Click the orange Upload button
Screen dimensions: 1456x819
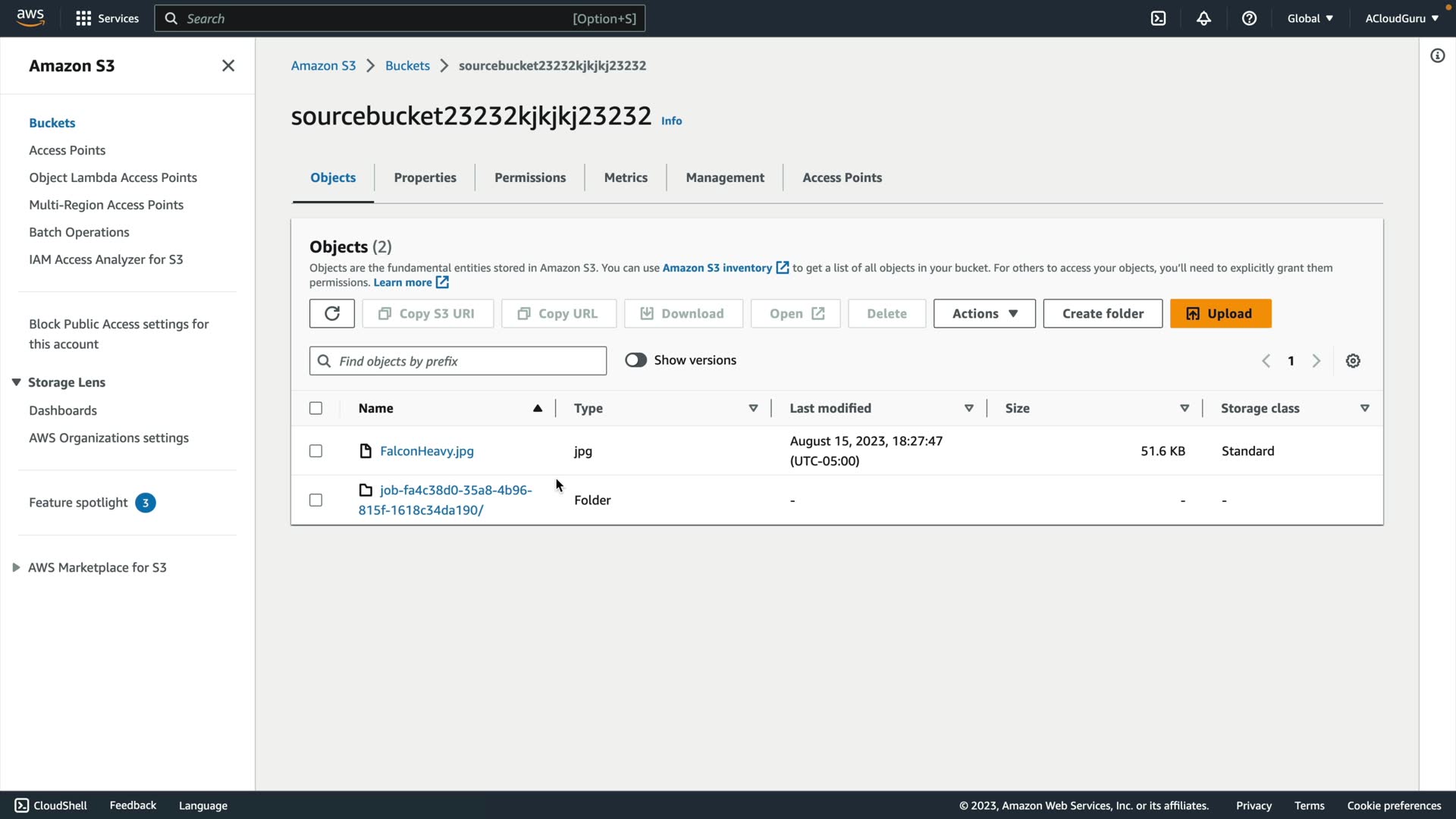tap(1219, 313)
